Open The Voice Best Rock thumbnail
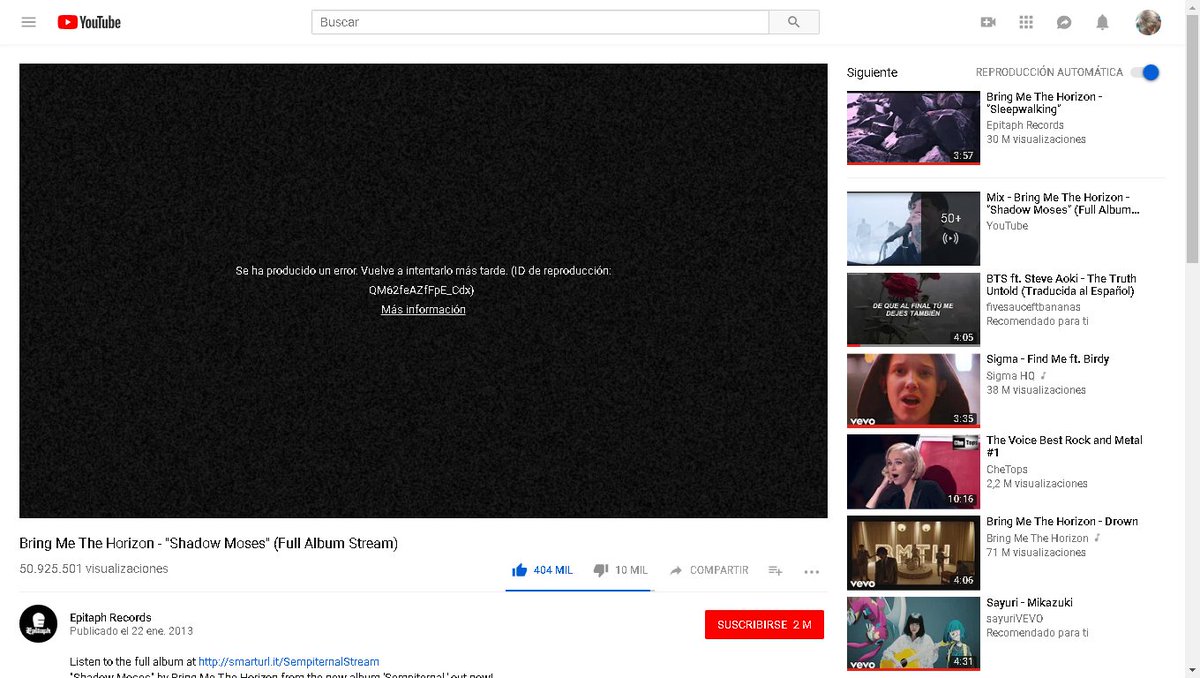The width and height of the screenshot is (1200, 678). [x=913, y=471]
